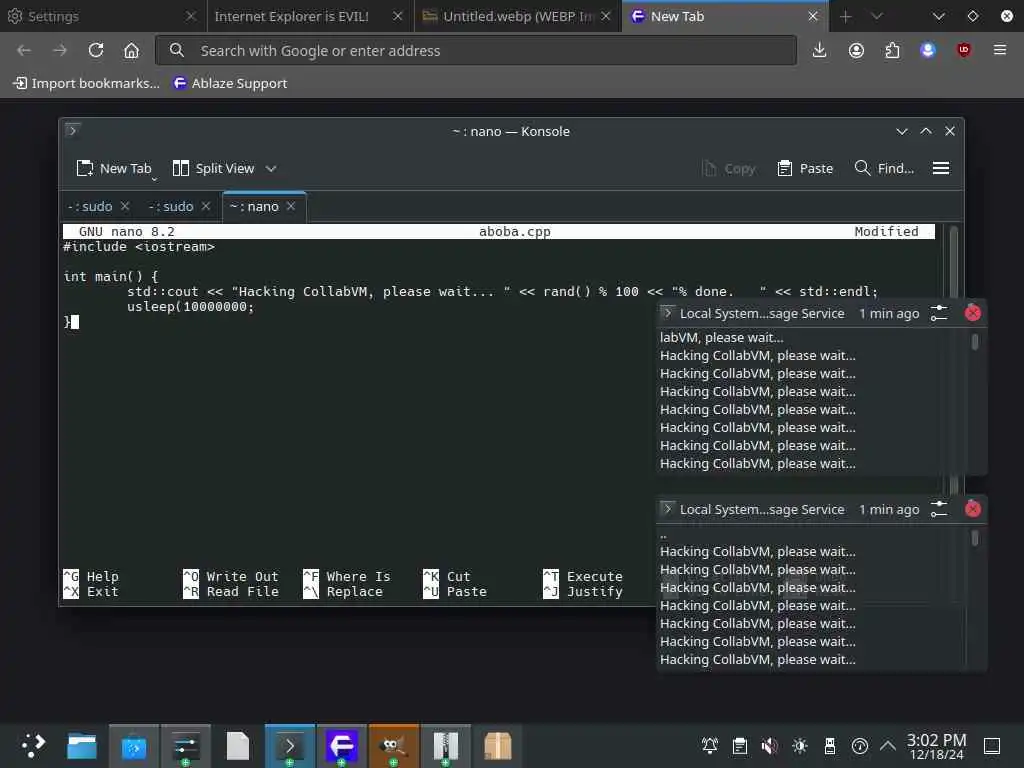Configure upper notification settings sliders icon
This screenshot has height=768, width=1024.
point(939,313)
